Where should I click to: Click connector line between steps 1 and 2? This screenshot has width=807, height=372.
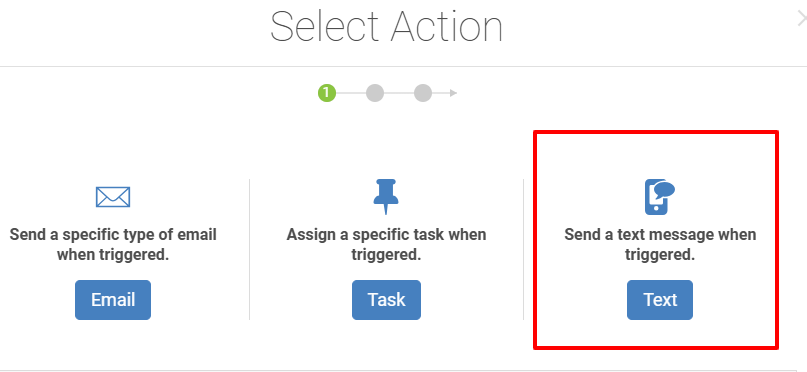tap(351, 93)
